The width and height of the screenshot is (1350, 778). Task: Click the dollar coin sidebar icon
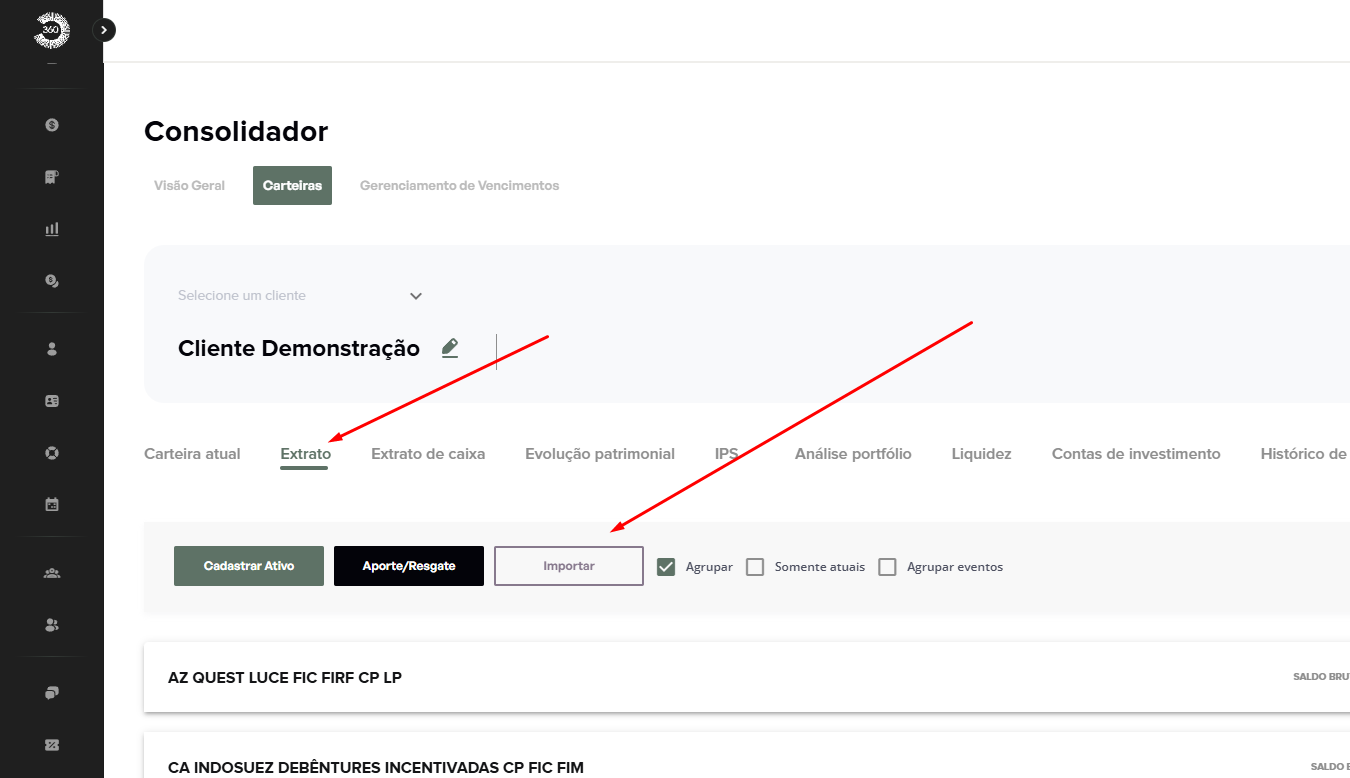tap(52, 125)
